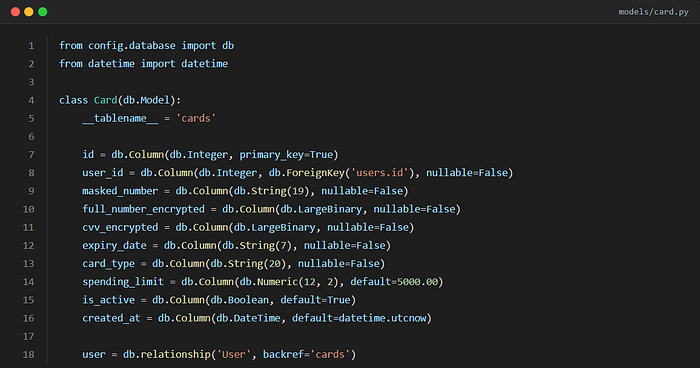Click the 'User' string on line 18

pos(234,354)
